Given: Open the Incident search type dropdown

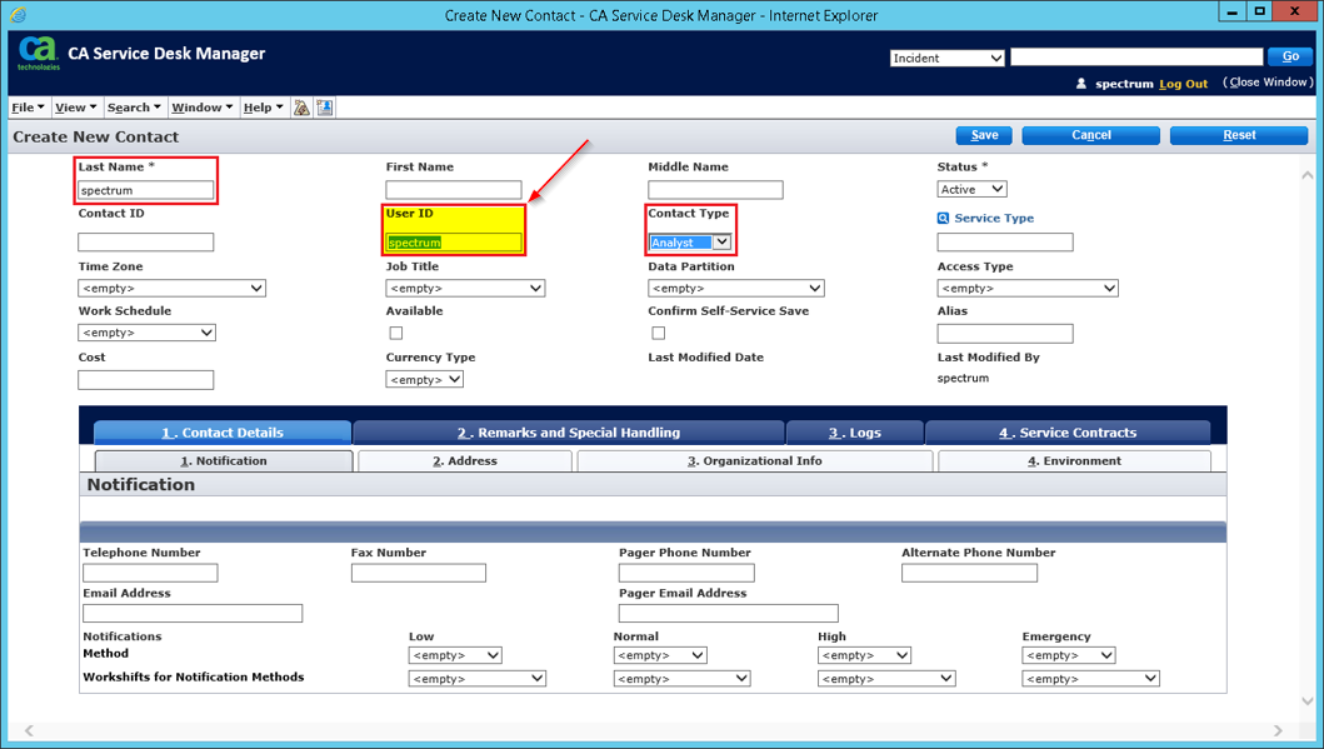Looking at the screenshot, I should 947,58.
